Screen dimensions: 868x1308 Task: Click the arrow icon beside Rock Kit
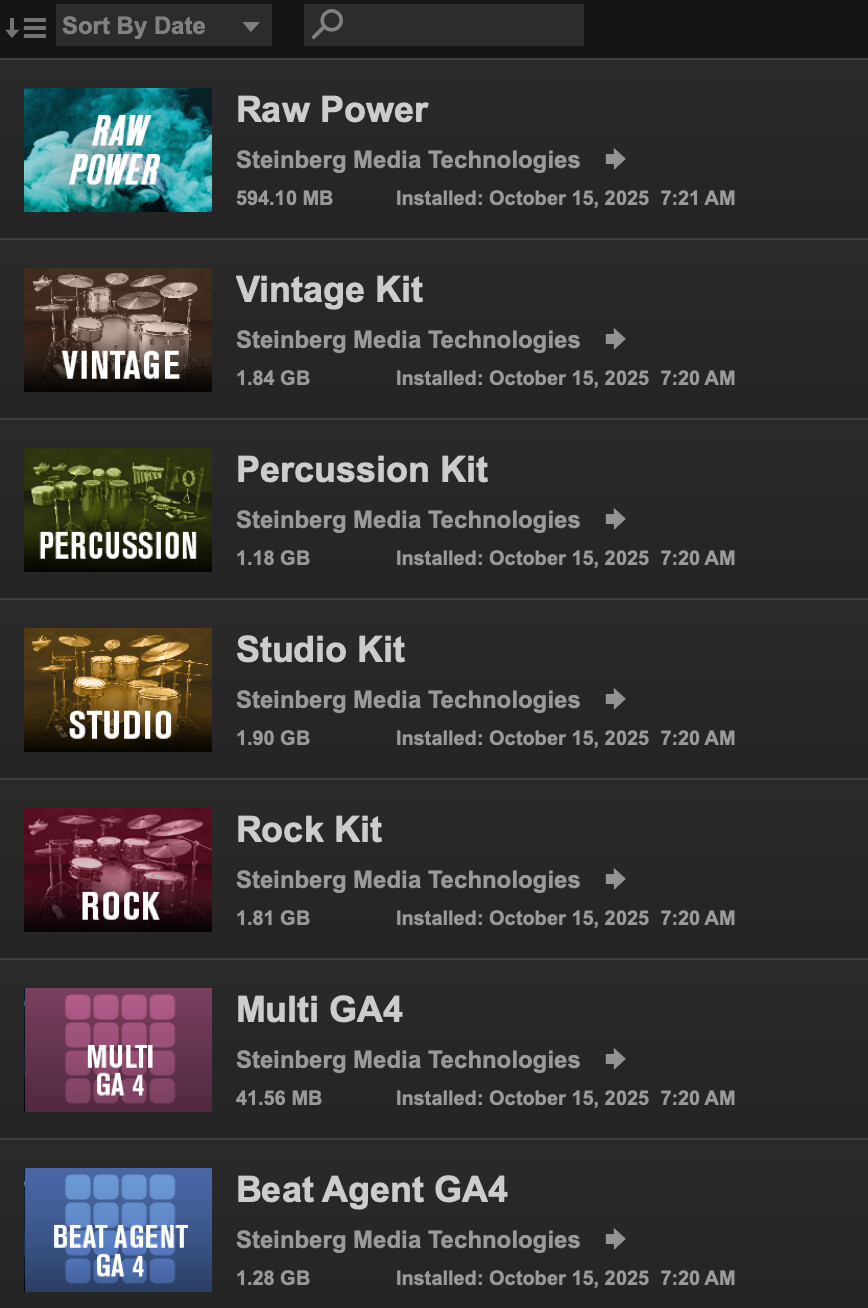tap(615, 879)
